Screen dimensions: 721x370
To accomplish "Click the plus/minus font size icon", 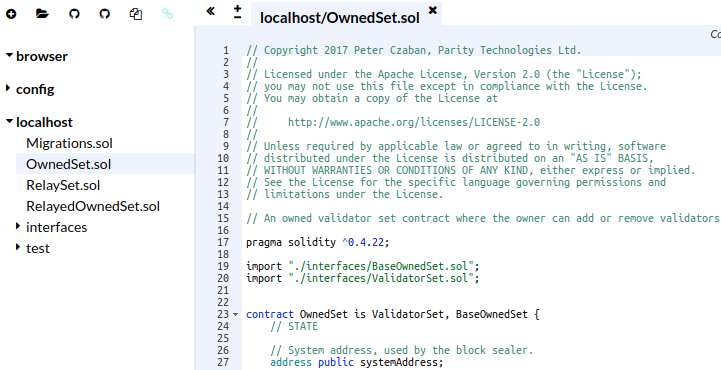I will pos(237,12).
